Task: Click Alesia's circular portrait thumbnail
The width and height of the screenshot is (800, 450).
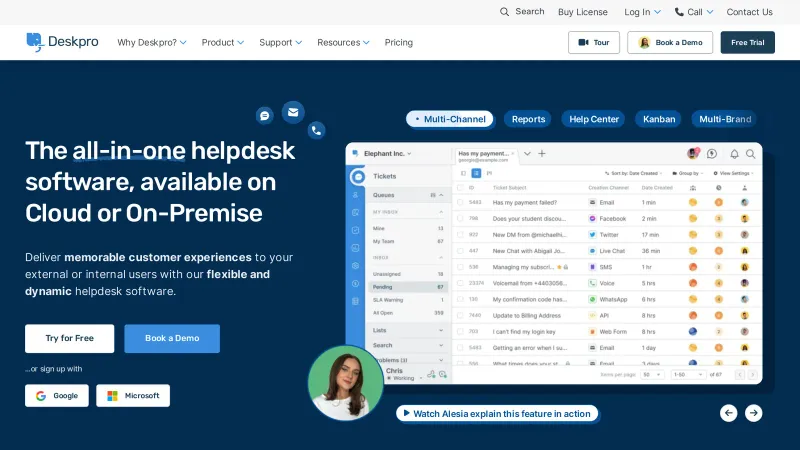Action: [x=345, y=383]
